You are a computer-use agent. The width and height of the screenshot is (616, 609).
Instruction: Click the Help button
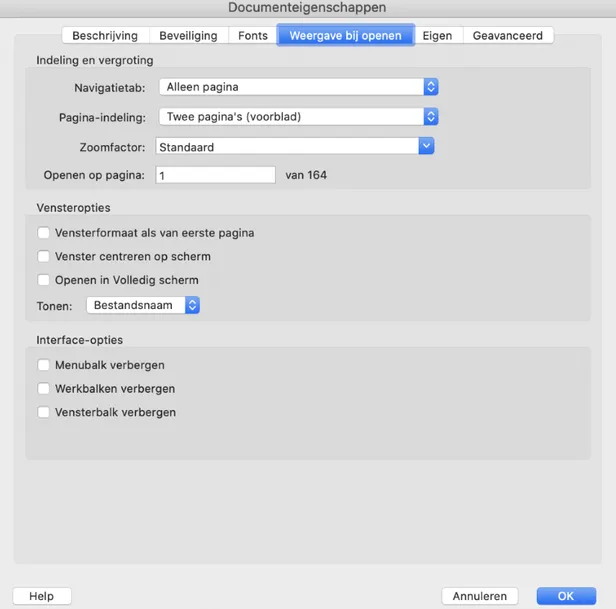pyautogui.click(x=41, y=596)
